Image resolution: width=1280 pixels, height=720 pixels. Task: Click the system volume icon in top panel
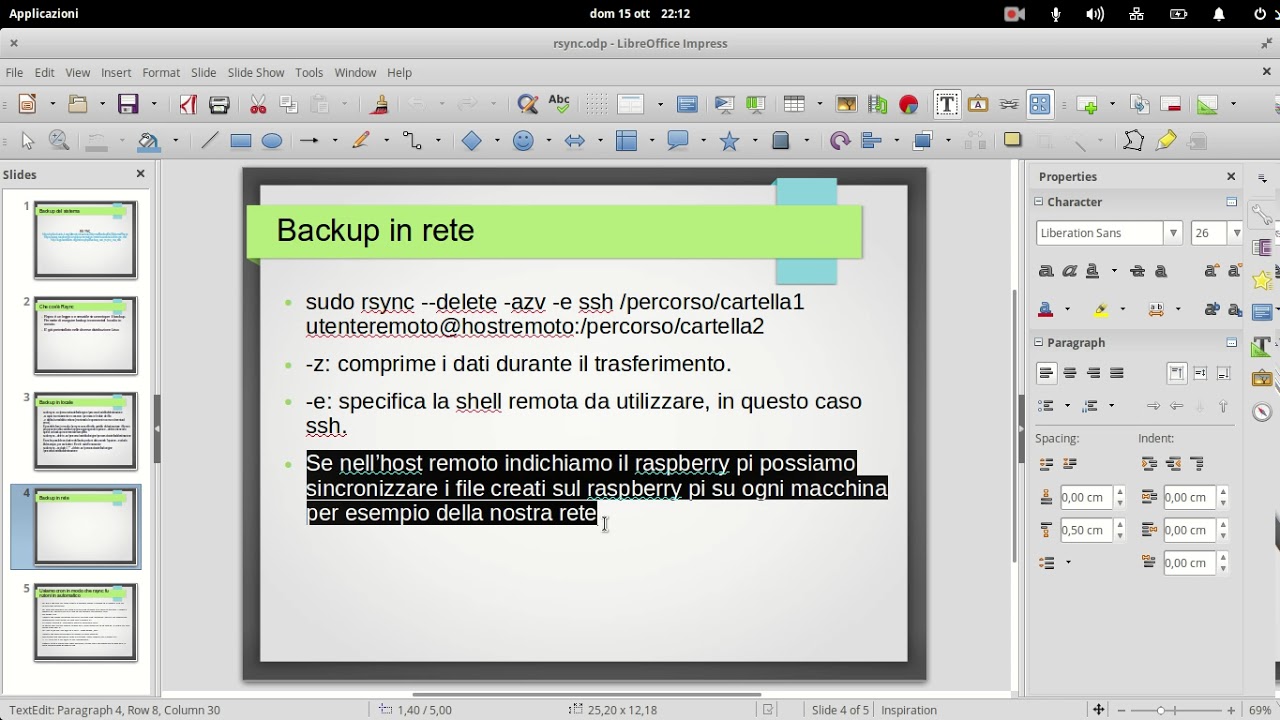click(x=1095, y=14)
